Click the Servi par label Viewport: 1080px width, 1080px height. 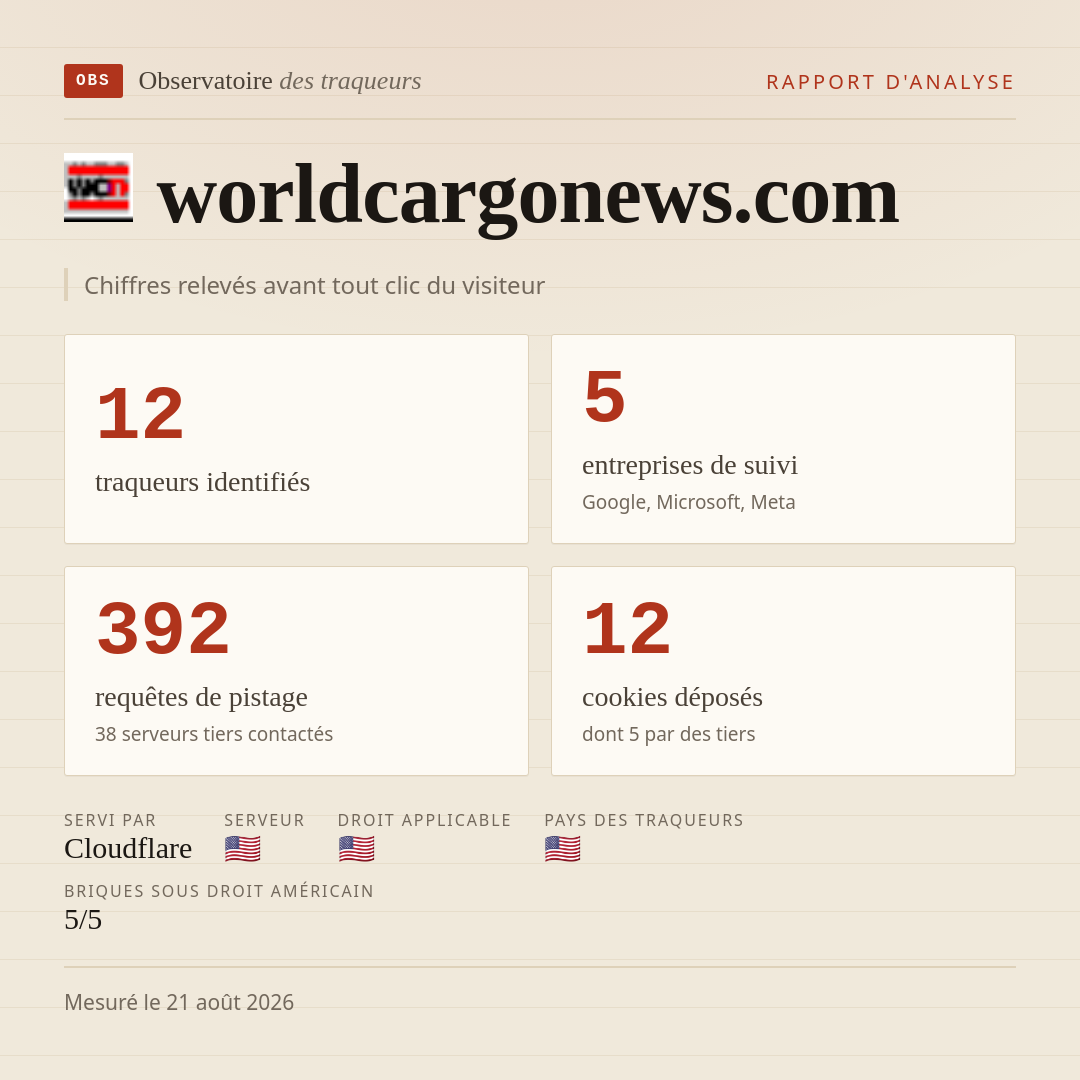click(110, 820)
